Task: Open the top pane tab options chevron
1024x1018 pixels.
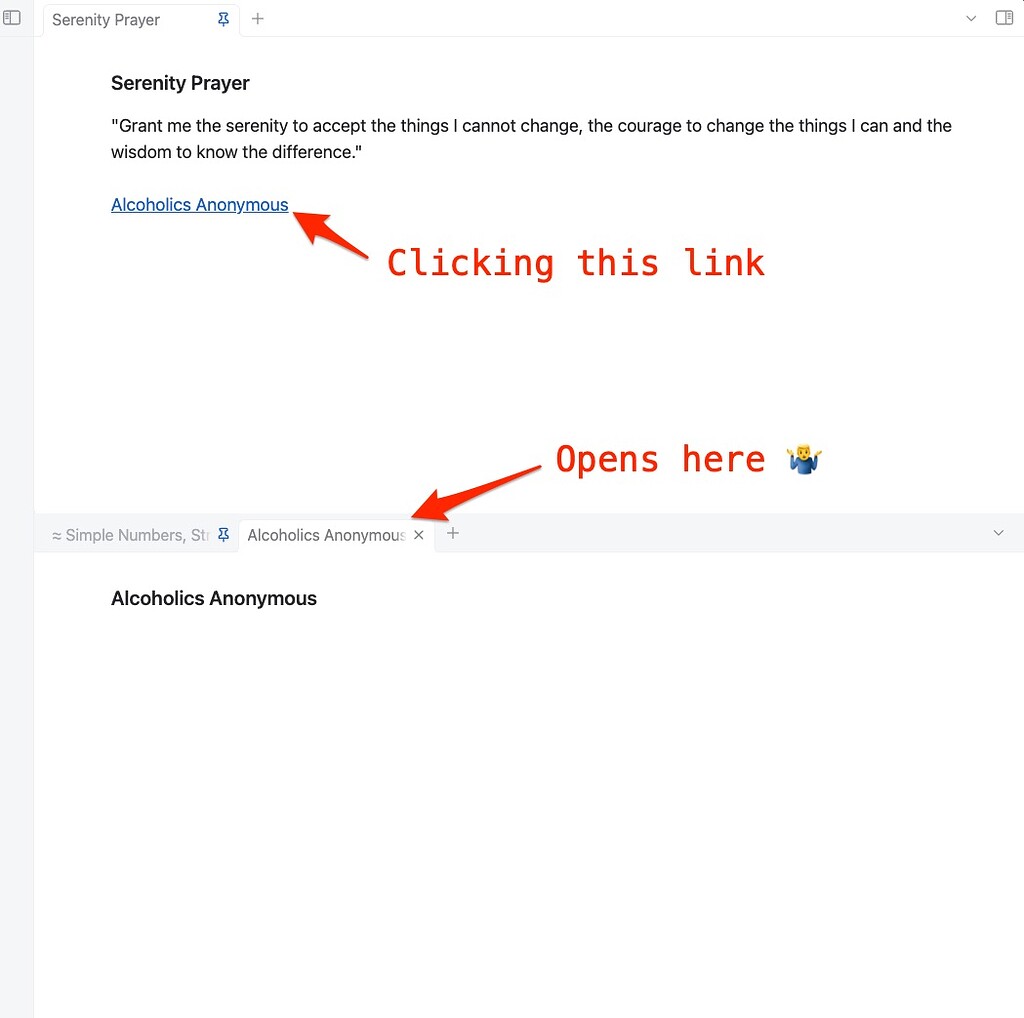Action: (970, 18)
